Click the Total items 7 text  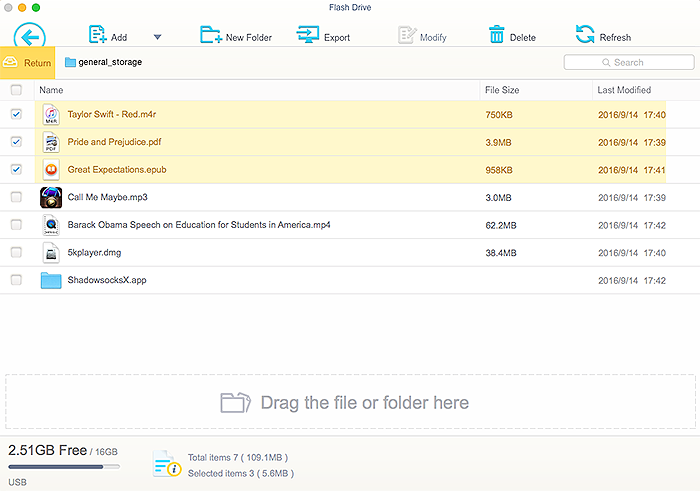(238, 458)
